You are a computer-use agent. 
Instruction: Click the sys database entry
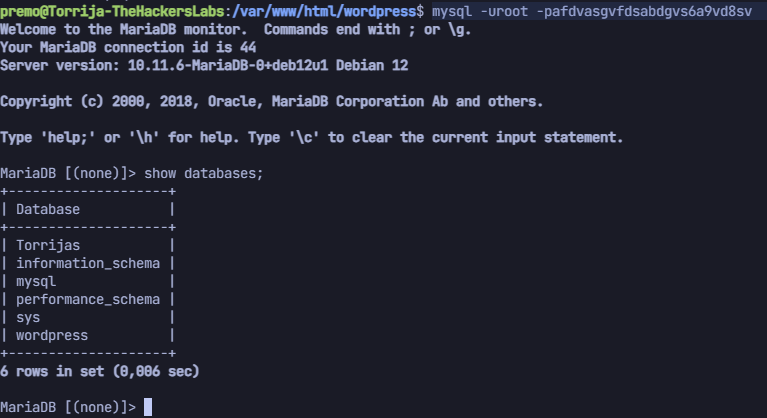coord(28,317)
